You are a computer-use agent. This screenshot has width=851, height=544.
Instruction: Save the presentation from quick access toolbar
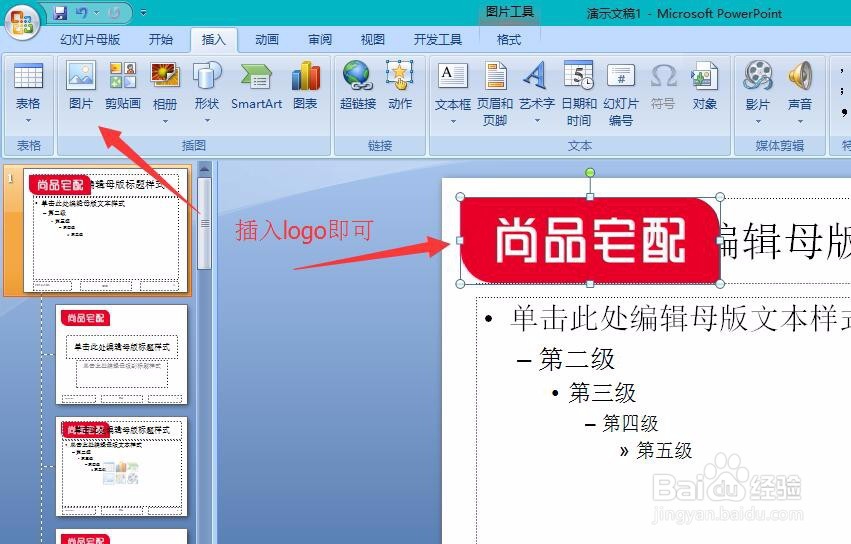(61, 12)
